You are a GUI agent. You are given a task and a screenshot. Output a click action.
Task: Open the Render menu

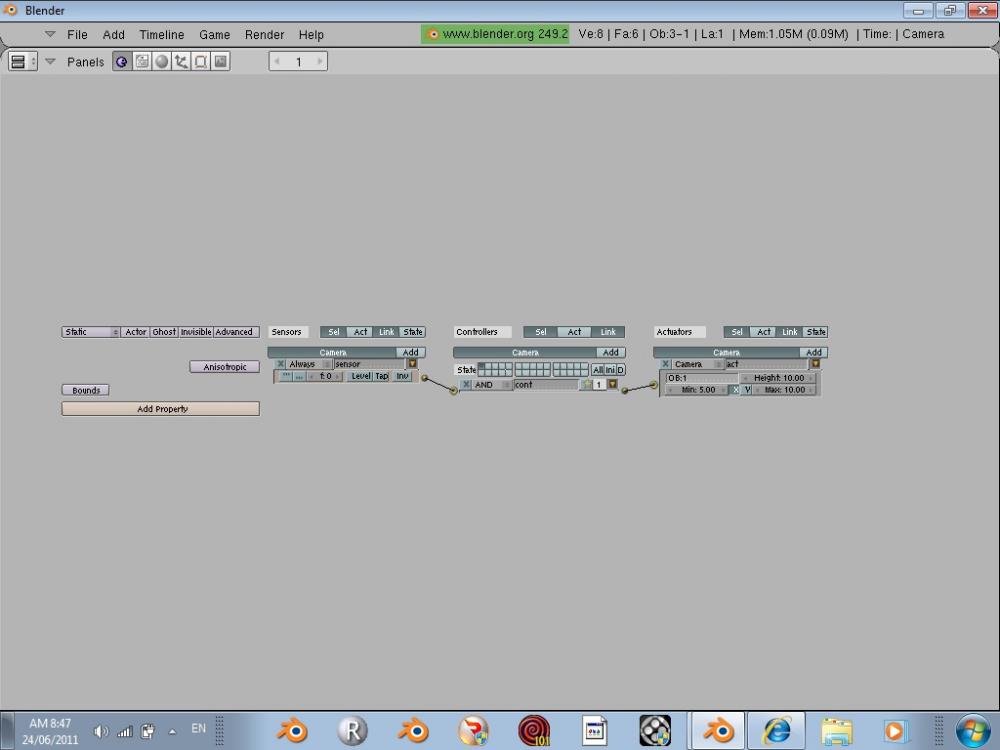(x=265, y=34)
